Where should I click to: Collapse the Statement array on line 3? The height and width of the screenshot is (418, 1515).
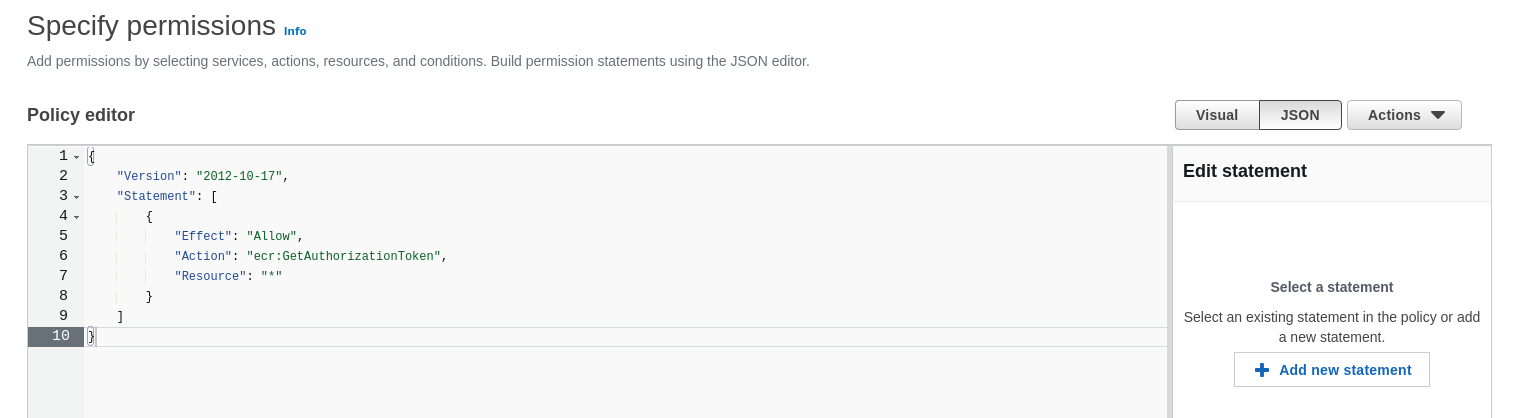(x=77, y=197)
